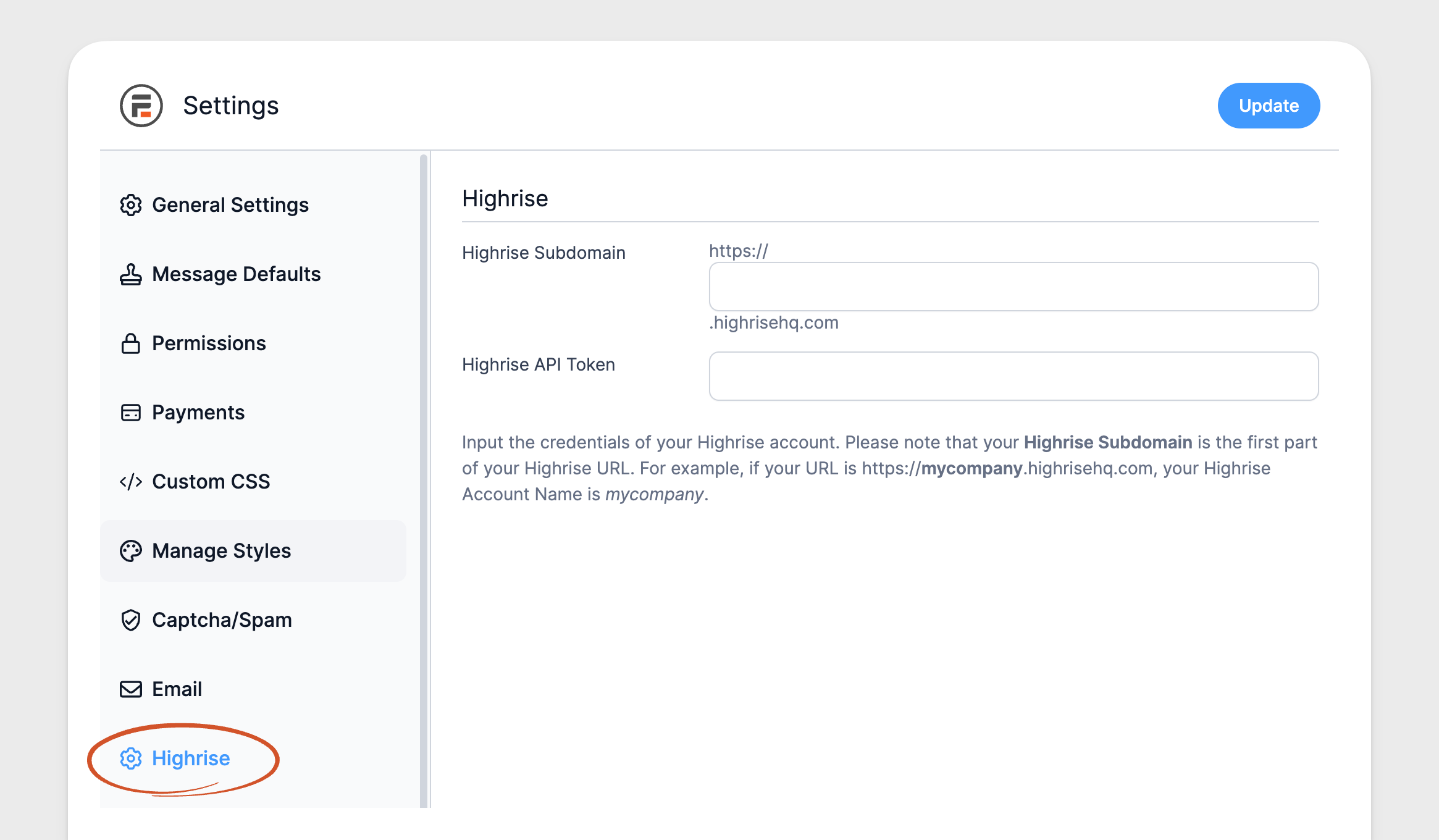
Task: Open Manage Styles section
Action: click(253, 551)
